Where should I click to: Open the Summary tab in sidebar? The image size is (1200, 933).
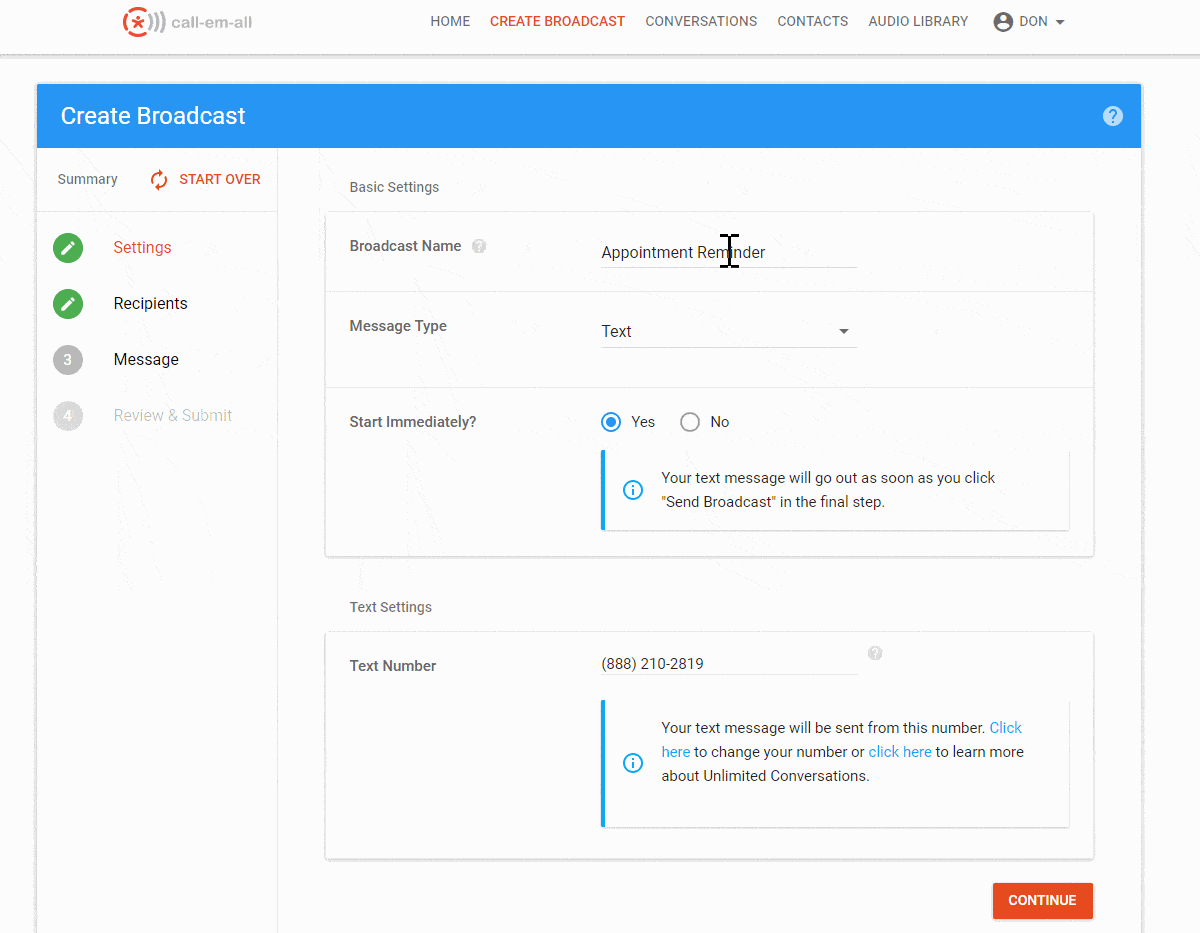coord(87,180)
